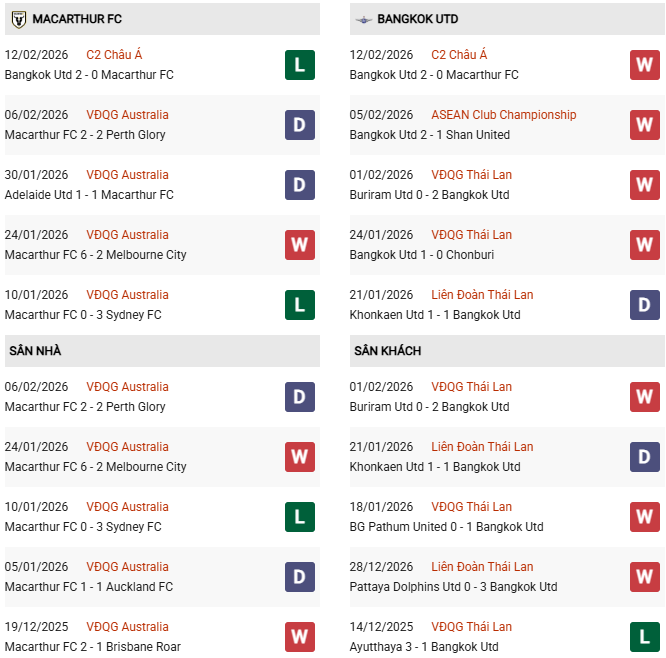This screenshot has width=666, height=658.
Task: Select the MACARTHUR FC section header
Action: point(78,19)
